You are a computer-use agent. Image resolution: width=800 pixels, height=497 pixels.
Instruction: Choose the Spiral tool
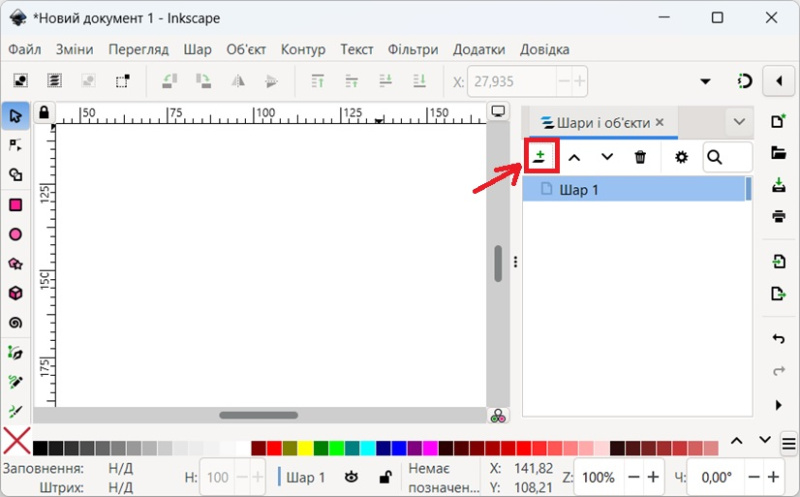point(15,322)
